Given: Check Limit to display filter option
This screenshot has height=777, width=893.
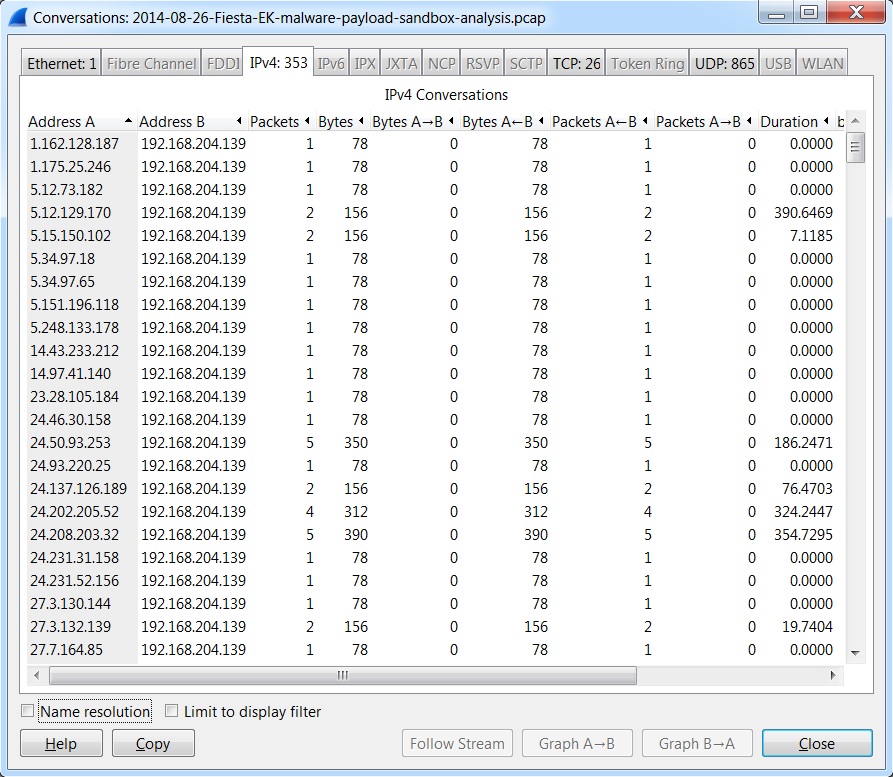Looking at the screenshot, I should click(x=172, y=712).
